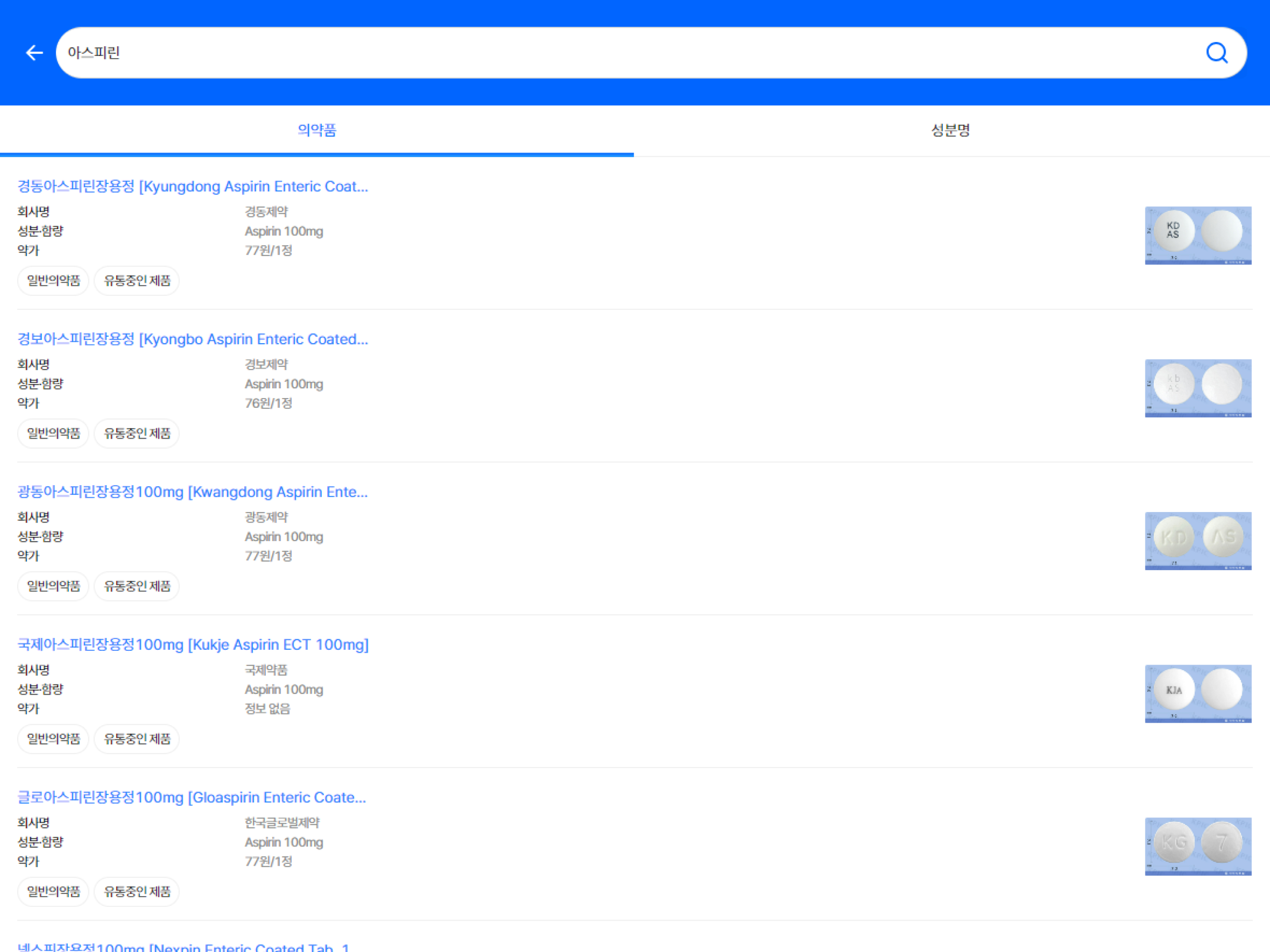Click 일반의약품 tag under Kukje Aspirin
The image size is (1270, 952).
(54, 738)
